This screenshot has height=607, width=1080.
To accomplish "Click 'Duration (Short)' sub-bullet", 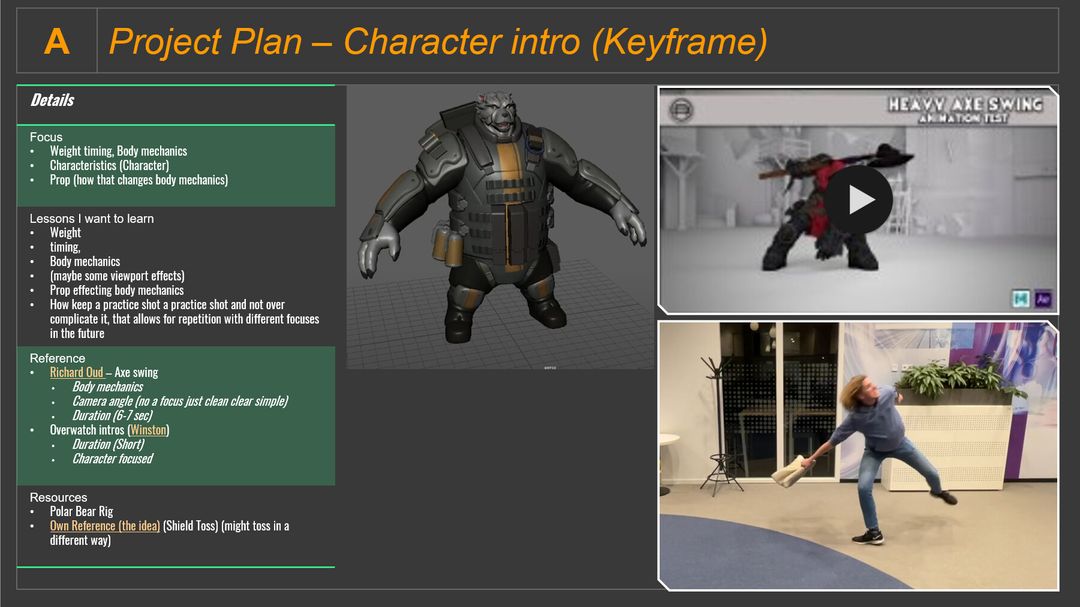I will click(x=108, y=444).
